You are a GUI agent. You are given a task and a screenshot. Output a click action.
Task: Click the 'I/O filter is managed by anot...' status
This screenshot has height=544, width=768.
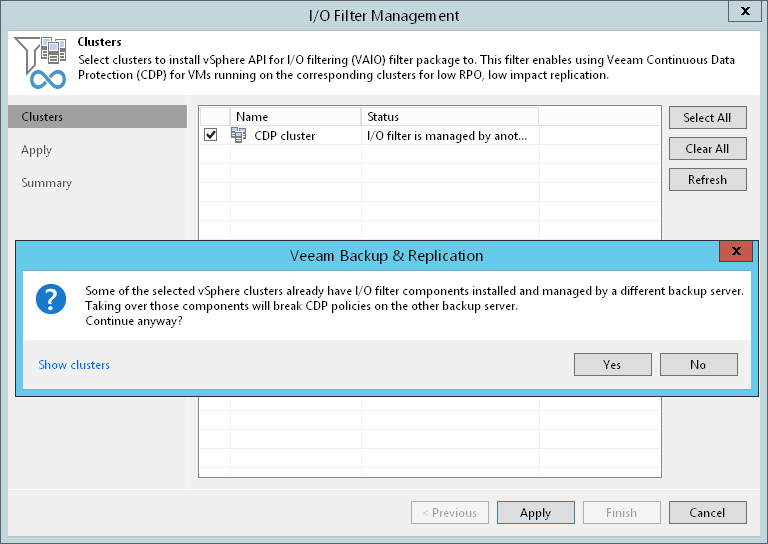[447, 136]
